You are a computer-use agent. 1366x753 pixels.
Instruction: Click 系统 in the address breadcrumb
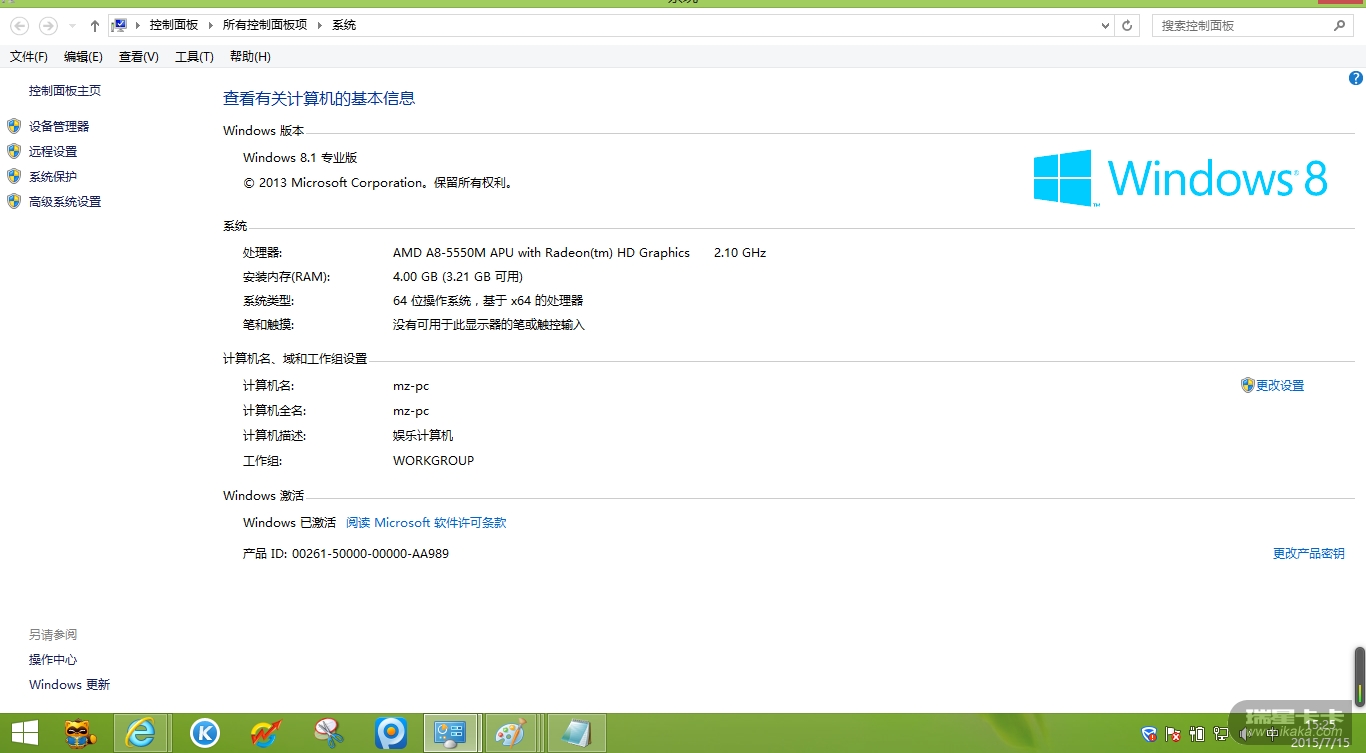click(344, 25)
